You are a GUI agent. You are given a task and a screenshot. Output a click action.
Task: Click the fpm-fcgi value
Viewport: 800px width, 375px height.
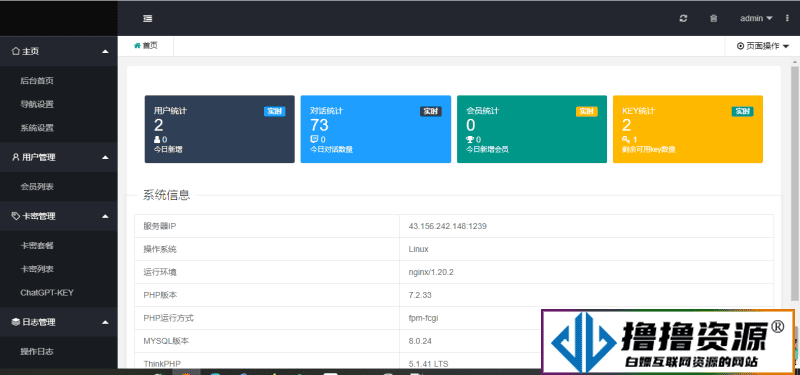pos(423,318)
